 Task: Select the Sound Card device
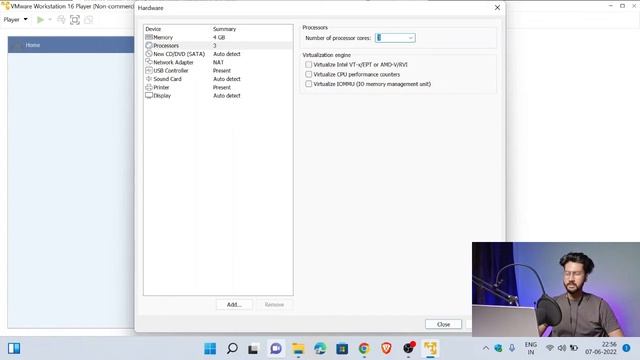[x=218, y=79]
